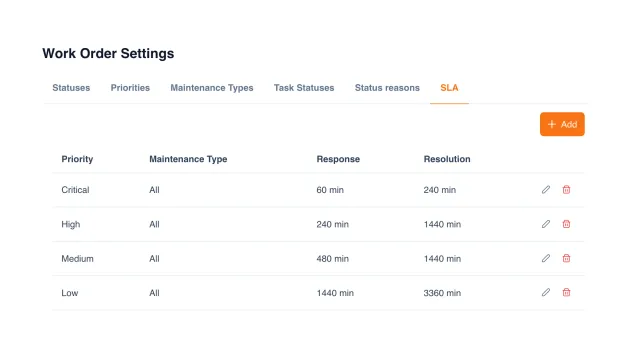Click the Priority column header
The image size is (624, 360).
pyautogui.click(x=77, y=159)
